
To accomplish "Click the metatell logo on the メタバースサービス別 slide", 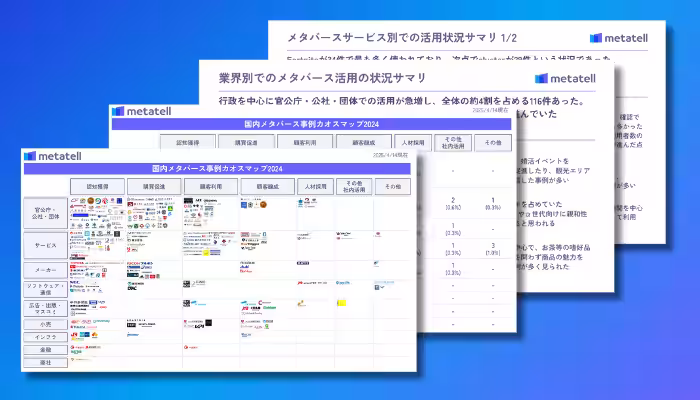I will point(619,38).
